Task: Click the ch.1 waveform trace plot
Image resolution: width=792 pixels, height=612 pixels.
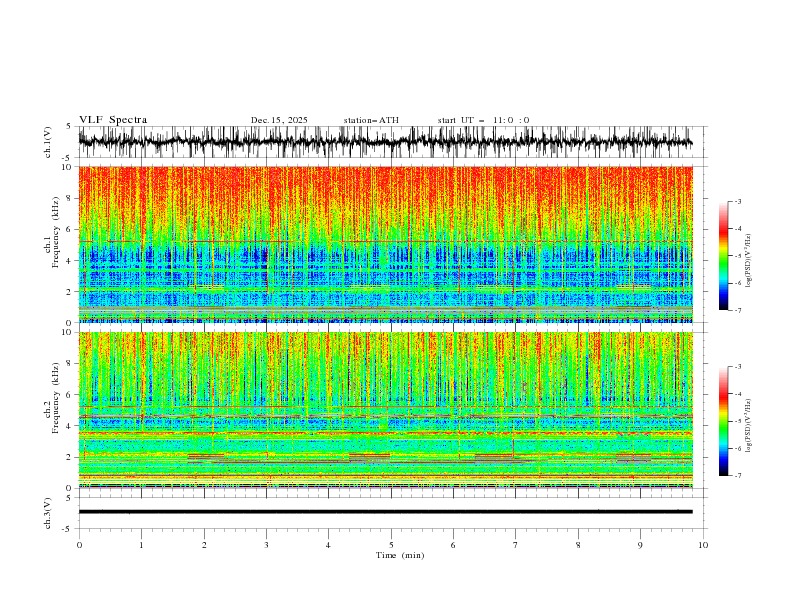Action: point(385,142)
